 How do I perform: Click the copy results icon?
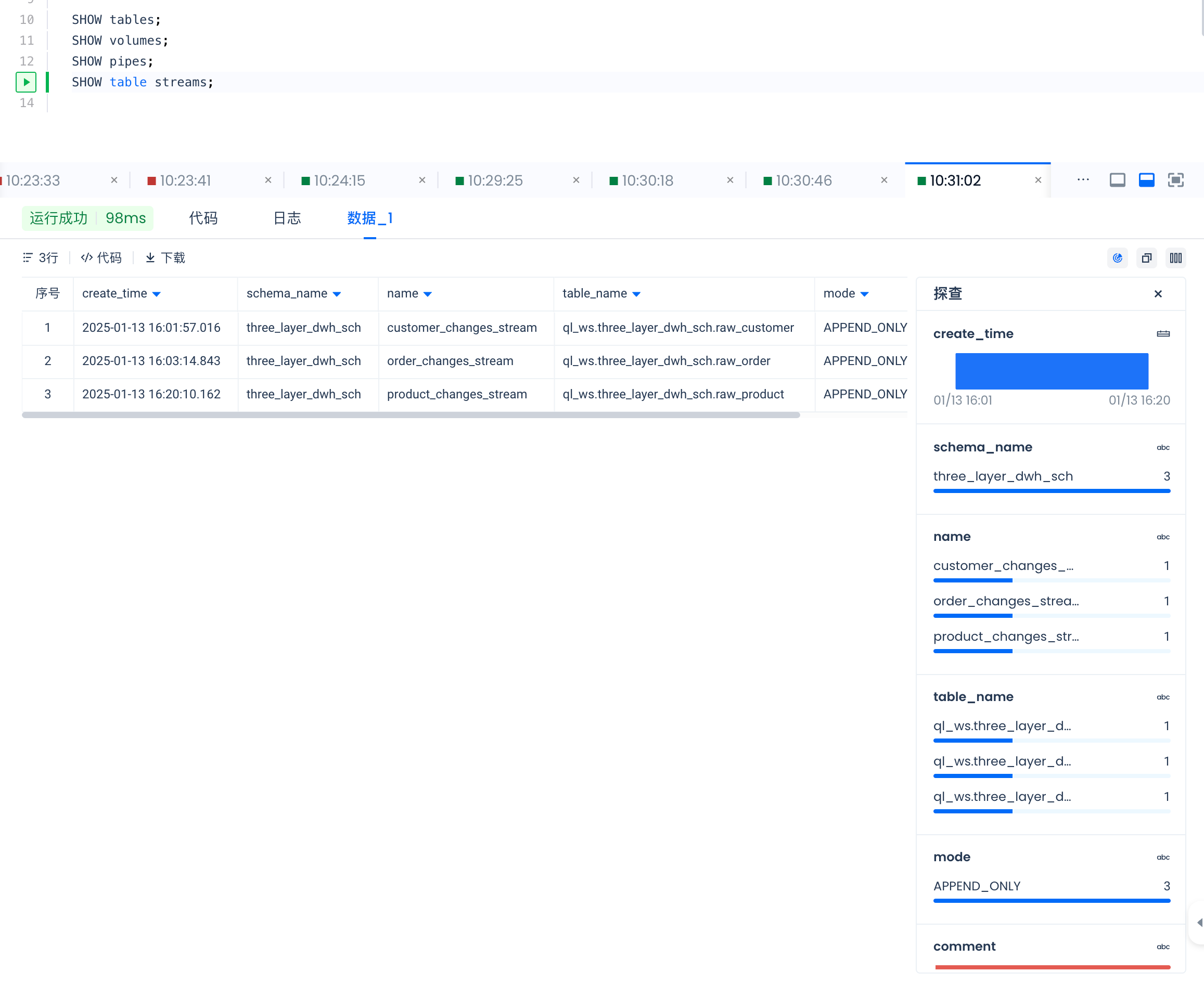tap(1146, 258)
